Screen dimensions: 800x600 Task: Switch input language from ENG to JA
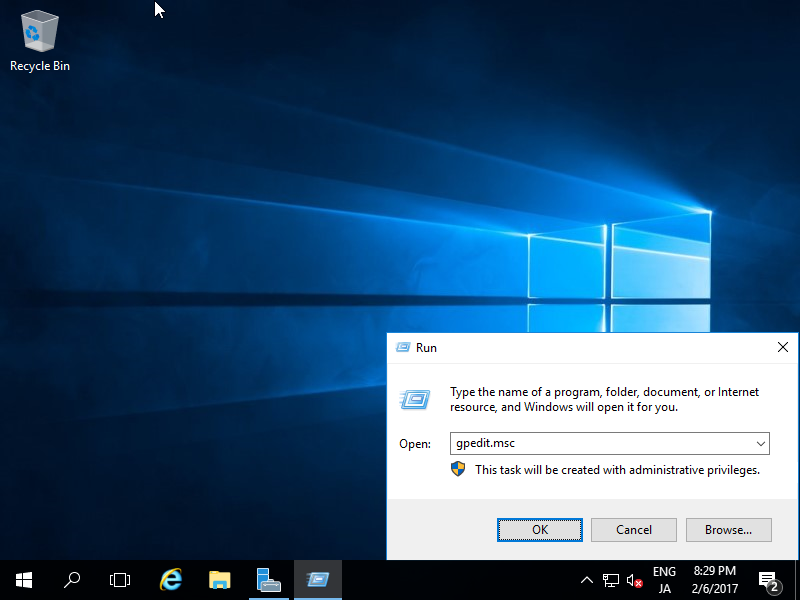point(664,580)
